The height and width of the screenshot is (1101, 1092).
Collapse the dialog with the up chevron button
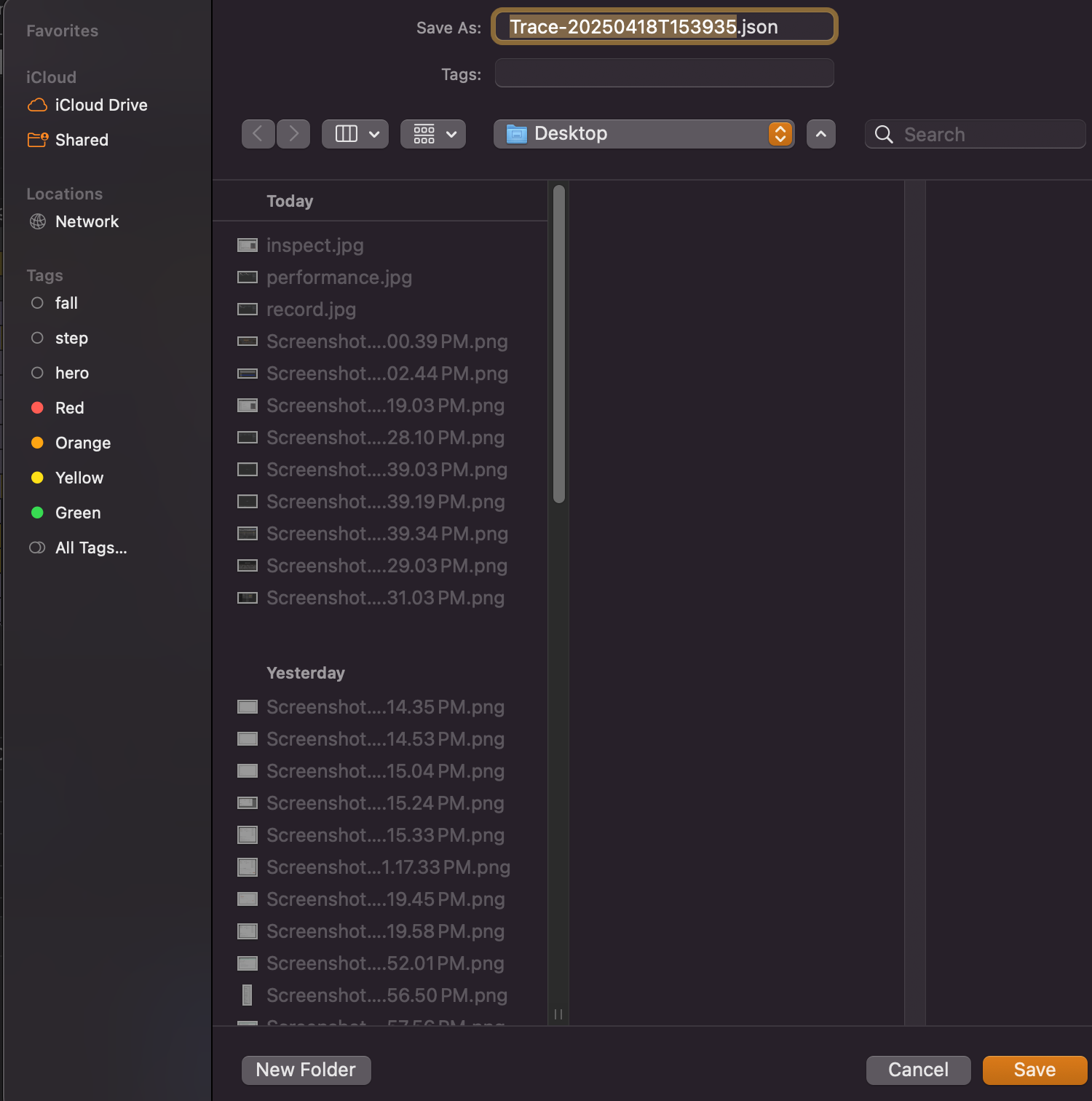coord(821,134)
